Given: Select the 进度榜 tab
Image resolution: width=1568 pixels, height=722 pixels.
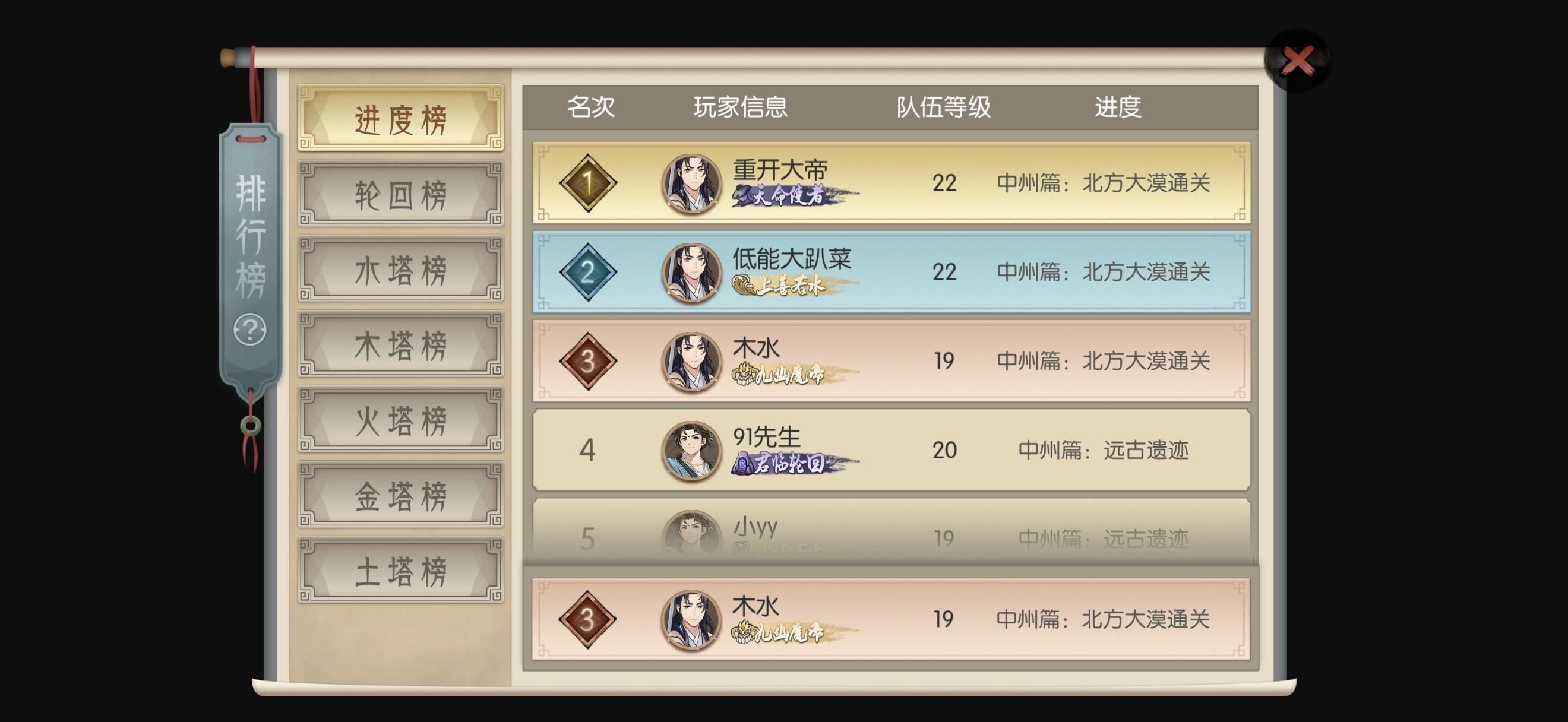Looking at the screenshot, I should pos(400,118).
